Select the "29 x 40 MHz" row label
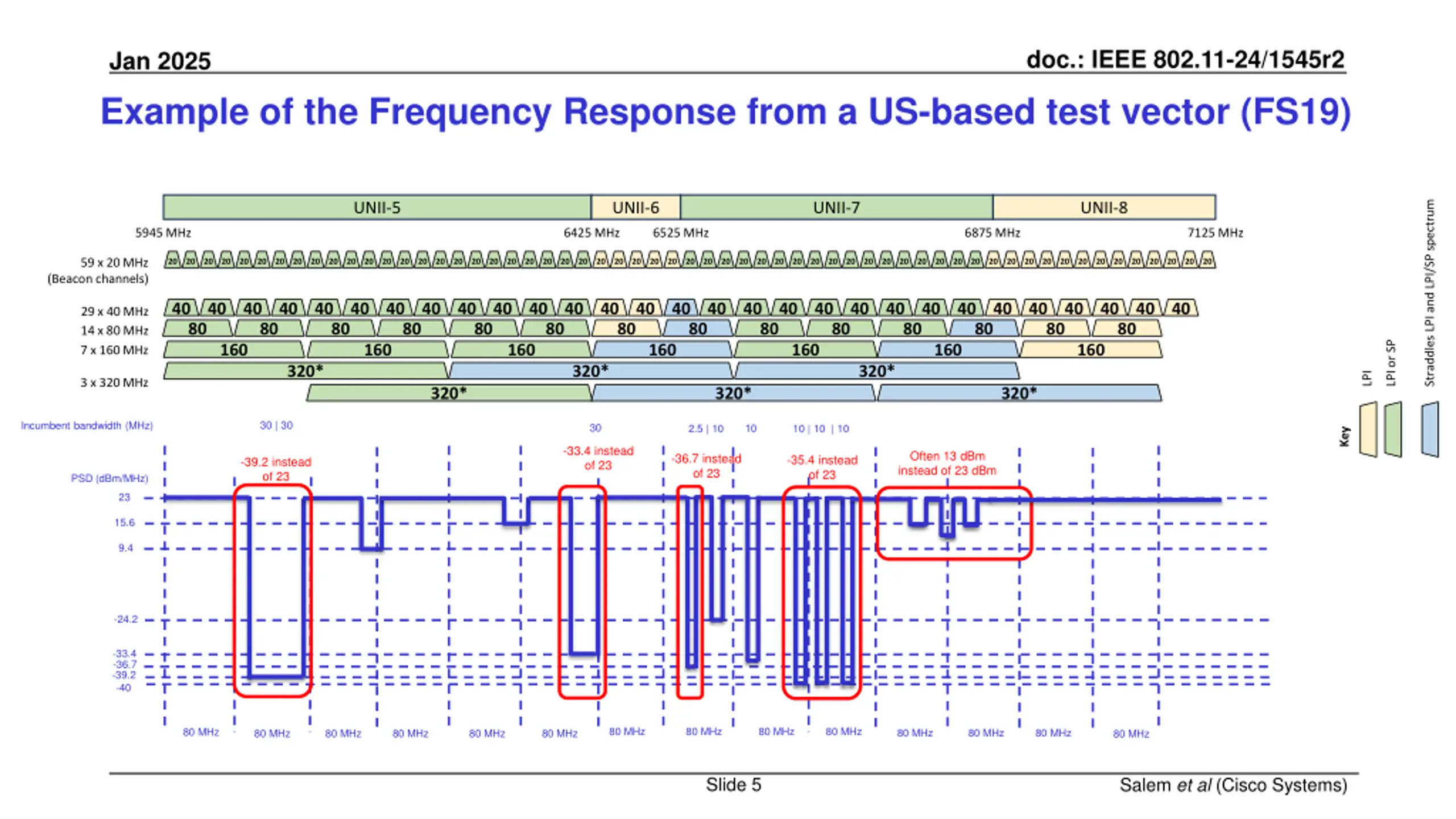This screenshot has width=1456, height=819. click(x=114, y=312)
